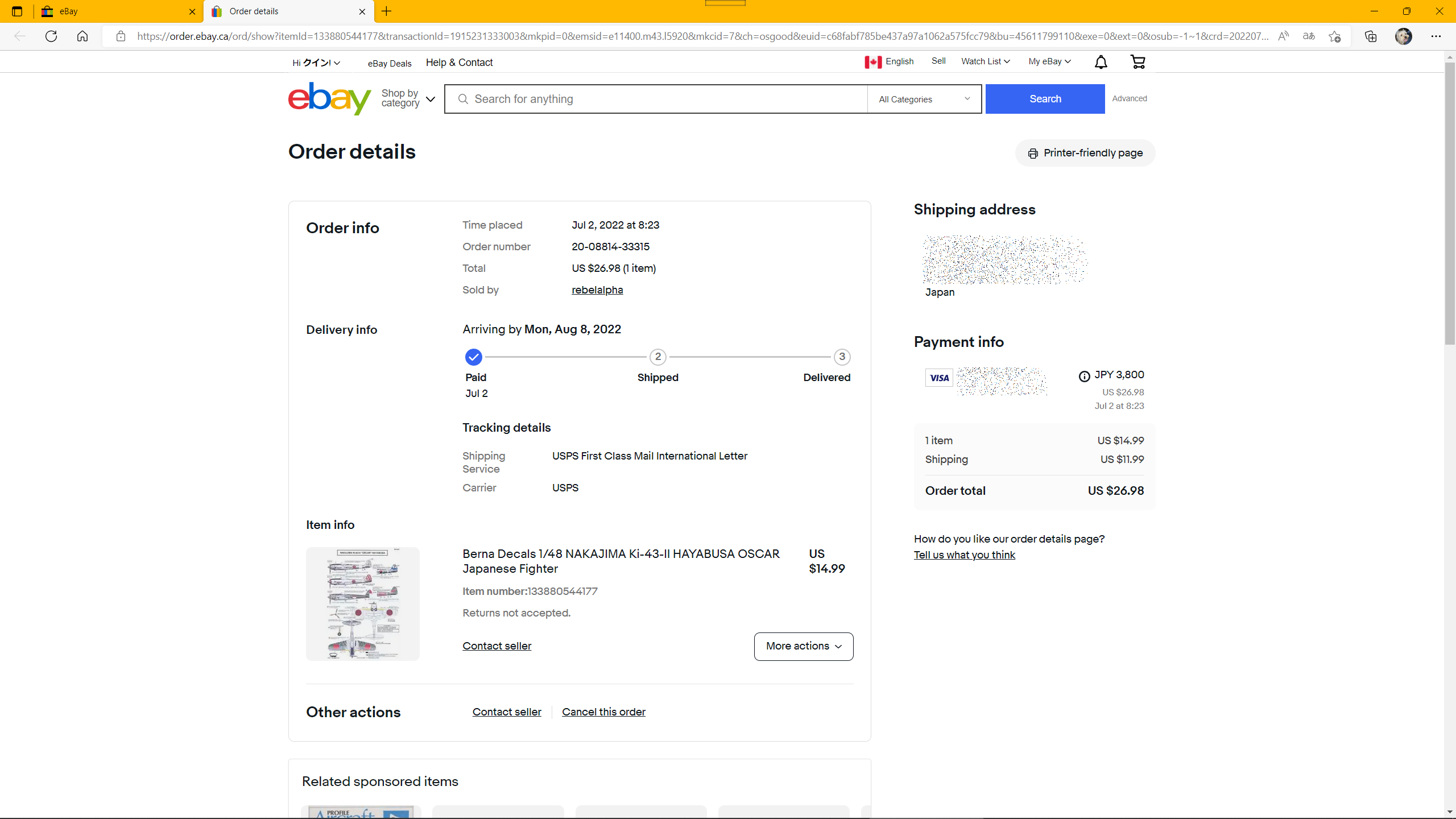
Task: Open the translate page icon
Action: [1309, 36]
